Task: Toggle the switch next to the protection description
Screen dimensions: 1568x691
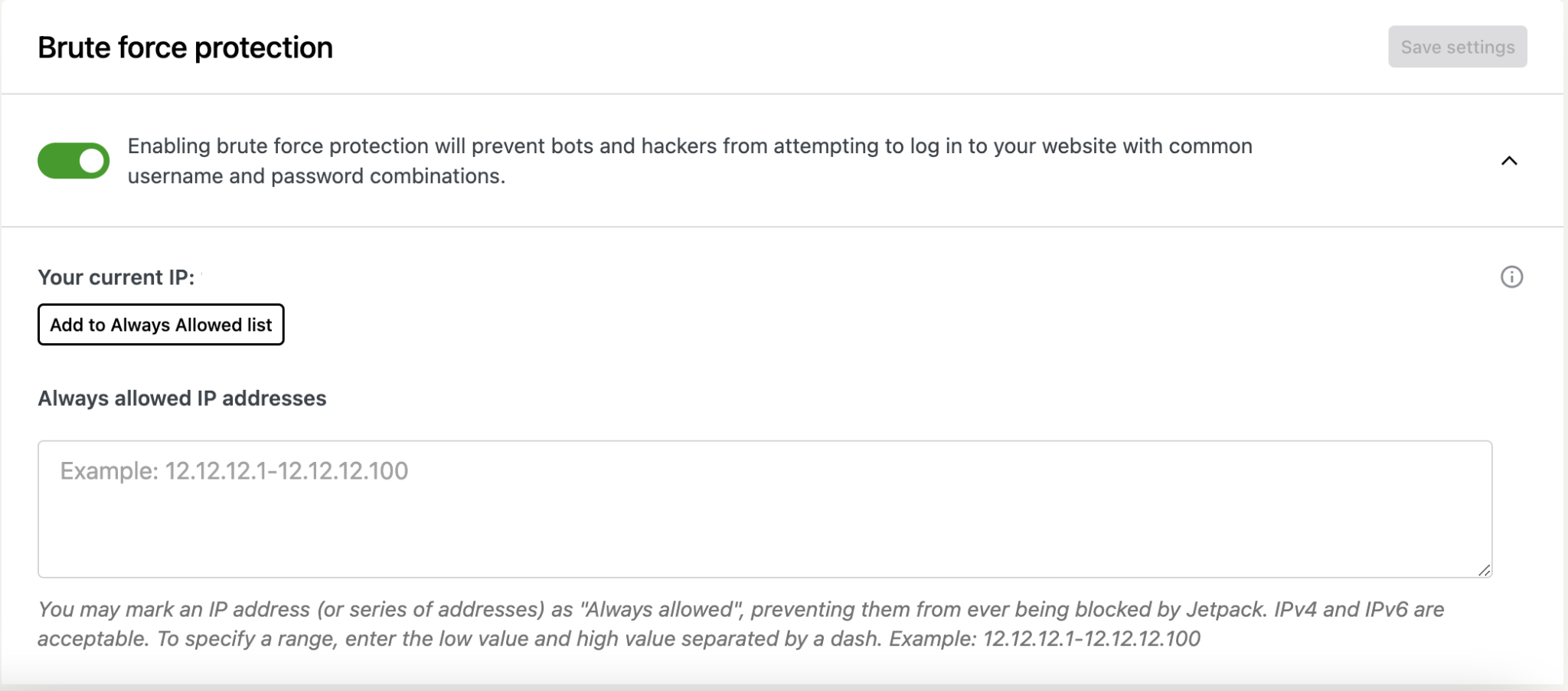Action: tap(73, 160)
